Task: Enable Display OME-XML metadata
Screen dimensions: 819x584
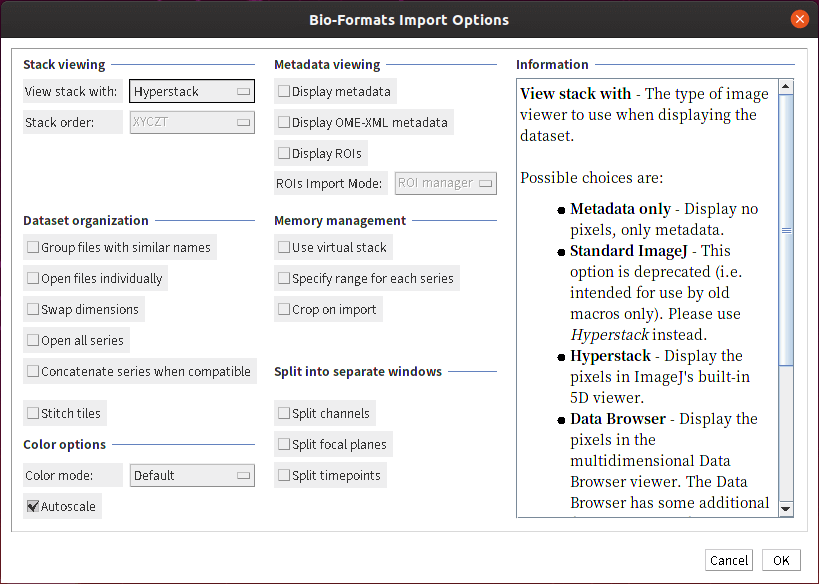Action: click(x=284, y=122)
